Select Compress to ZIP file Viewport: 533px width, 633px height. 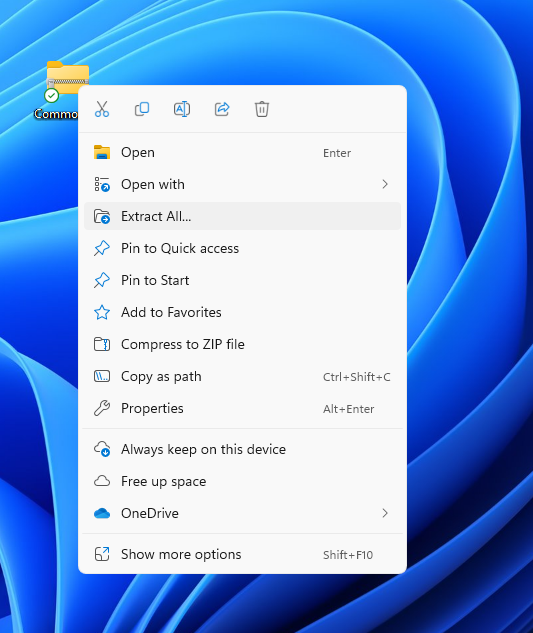click(242, 344)
